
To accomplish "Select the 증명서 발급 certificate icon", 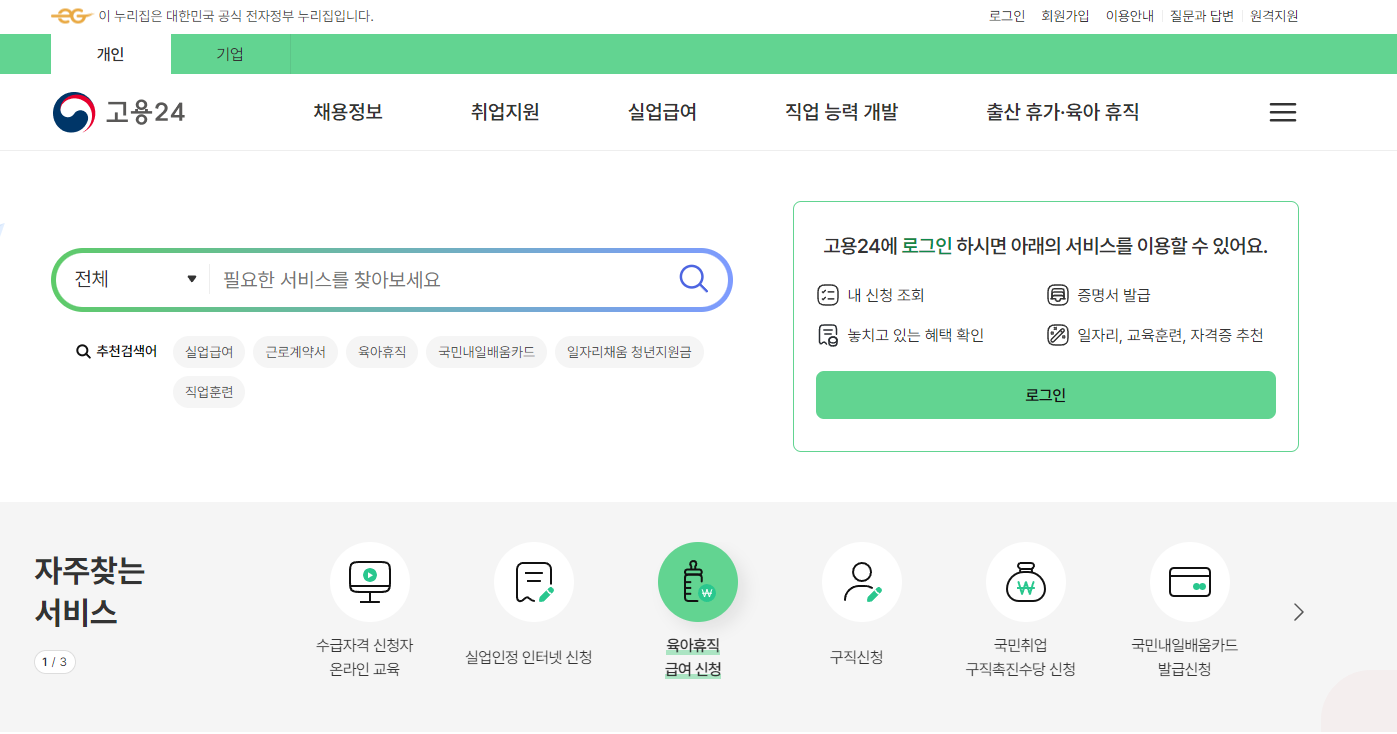I will (x=1057, y=295).
